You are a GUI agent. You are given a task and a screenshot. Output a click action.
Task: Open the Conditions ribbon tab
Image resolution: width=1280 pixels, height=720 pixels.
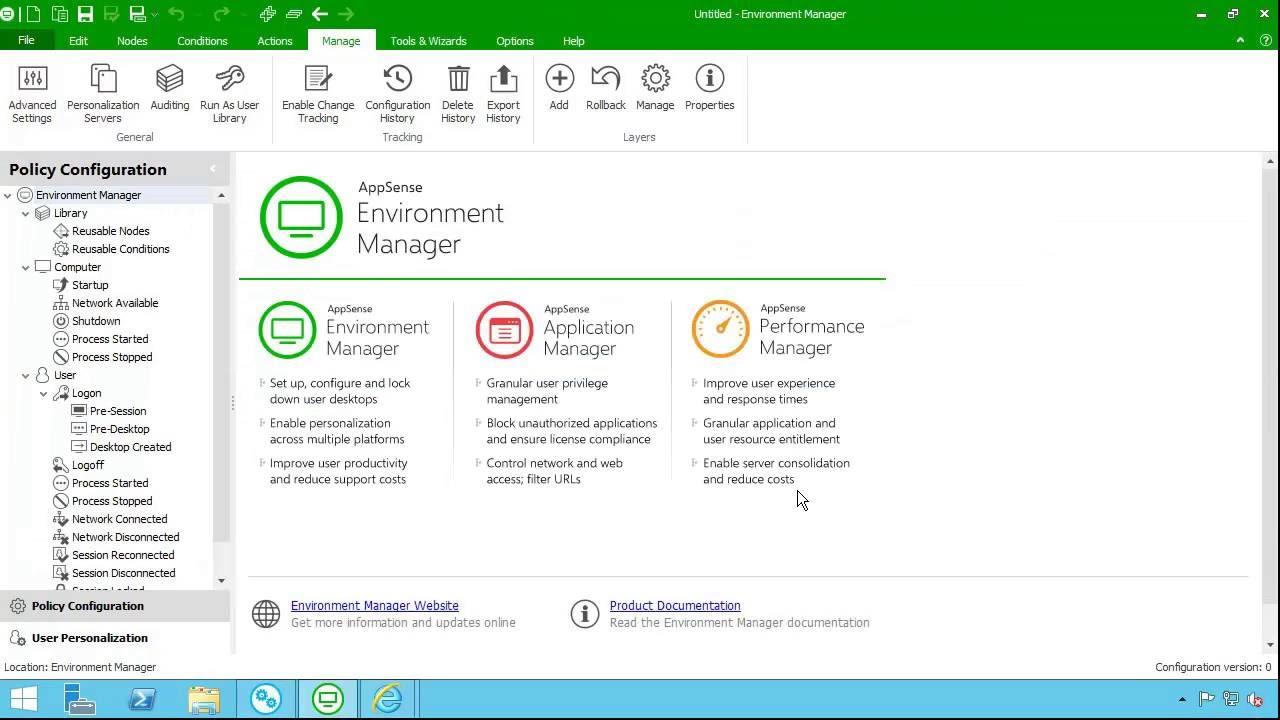202,41
